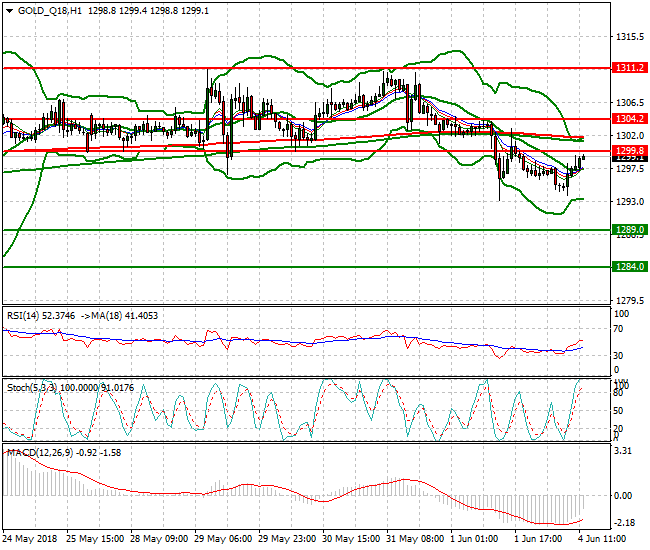Screen dimensions: 650x550
Task: Click the 1306.5 price scale value
Action: pos(630,102)
